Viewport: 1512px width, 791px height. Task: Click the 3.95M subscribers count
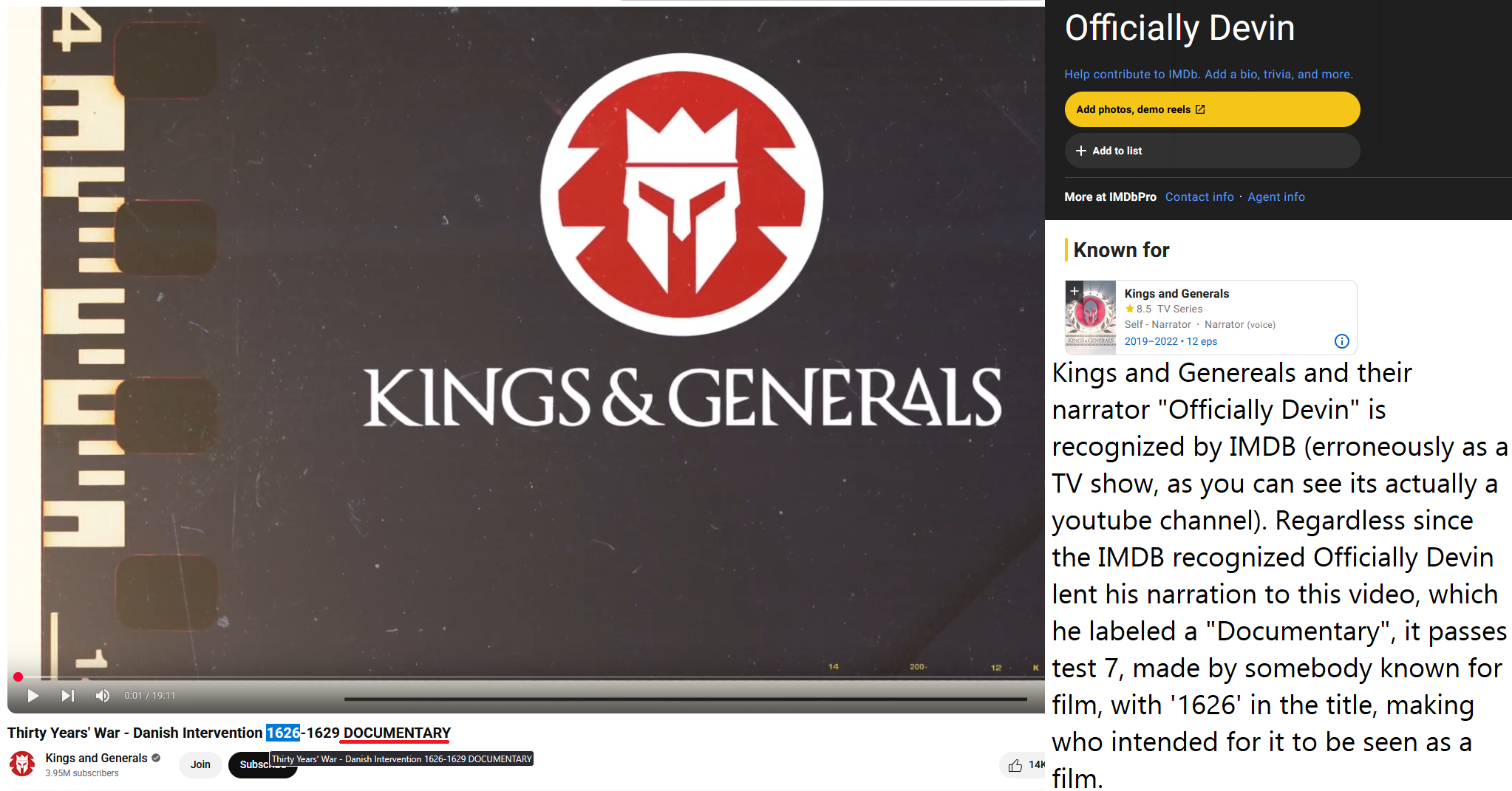(x=82, y=773)
